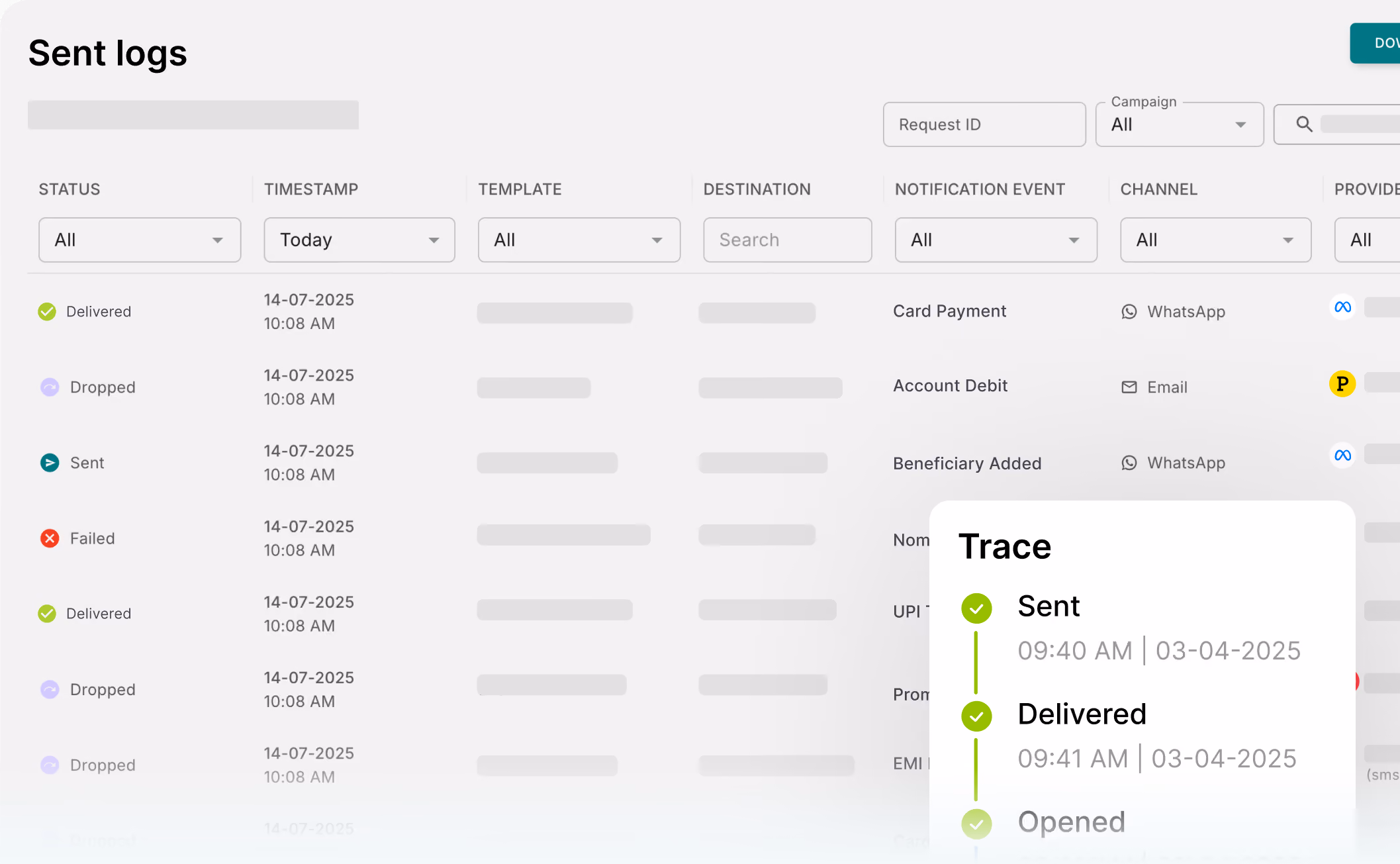
Task: Click the Trace panel heading
Action: (1005, 547)
